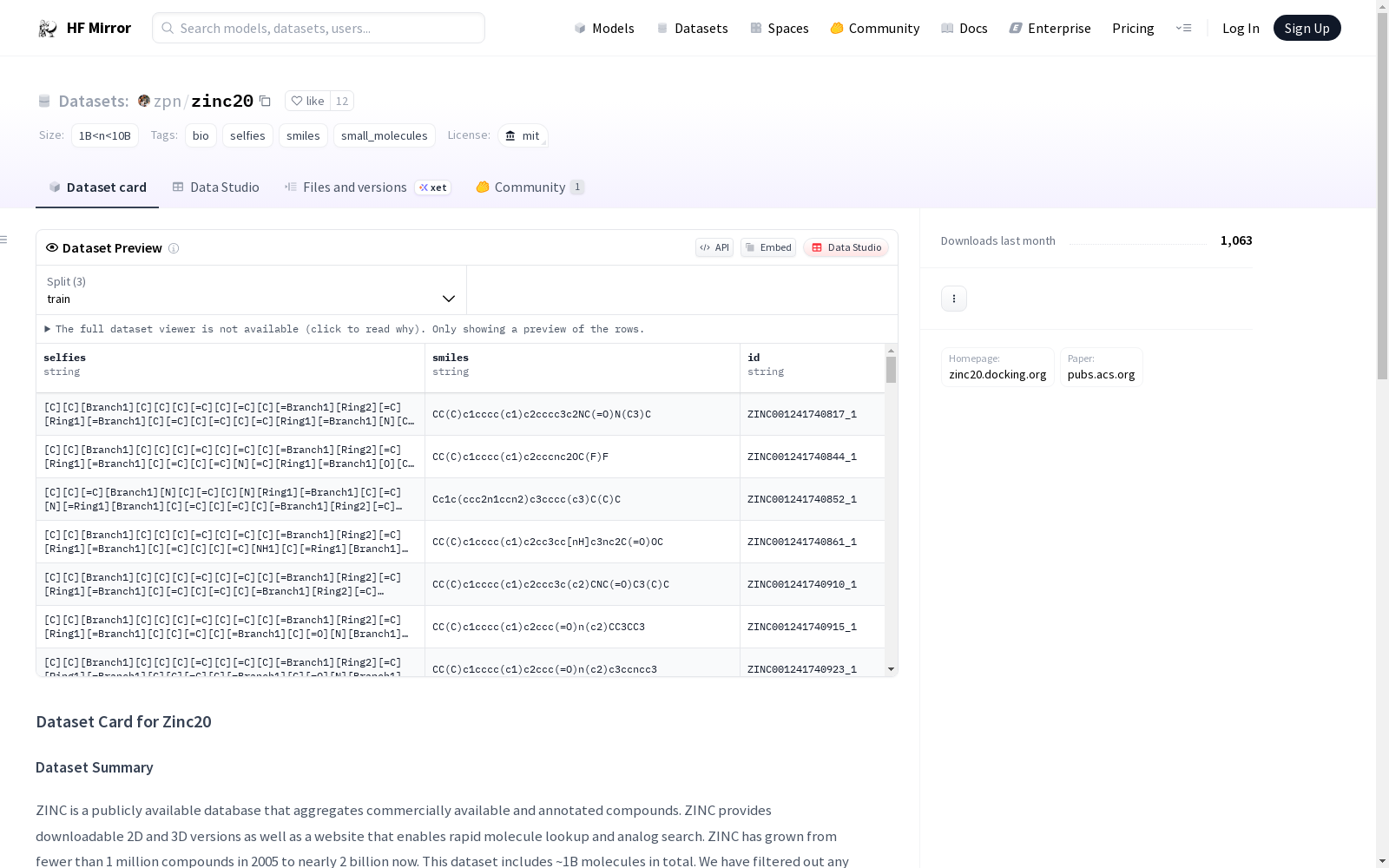Viewport: 1389px width, 868px height.
Task: Switch to the Files and versions tab
Action: tap(354, 187)
